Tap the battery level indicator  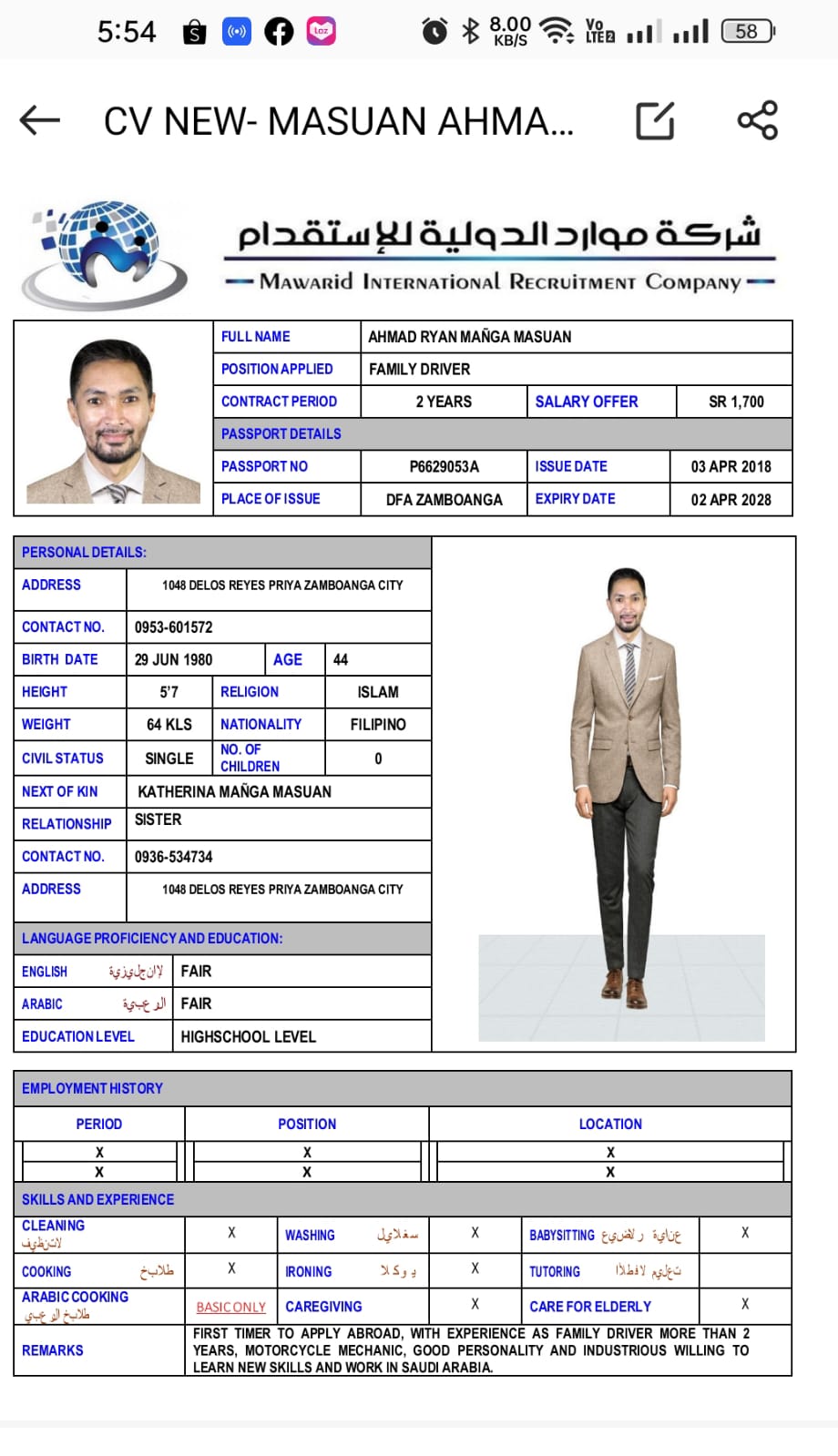point(747,32)
